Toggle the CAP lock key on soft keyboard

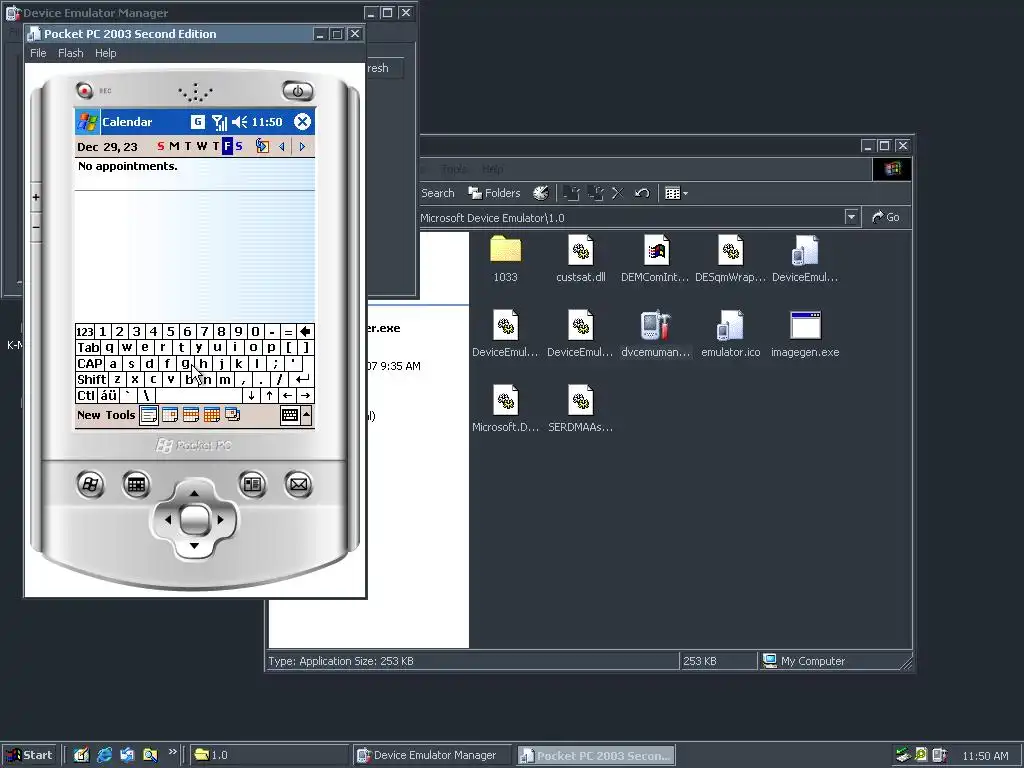pyautogui.click(x=89, y=364)
